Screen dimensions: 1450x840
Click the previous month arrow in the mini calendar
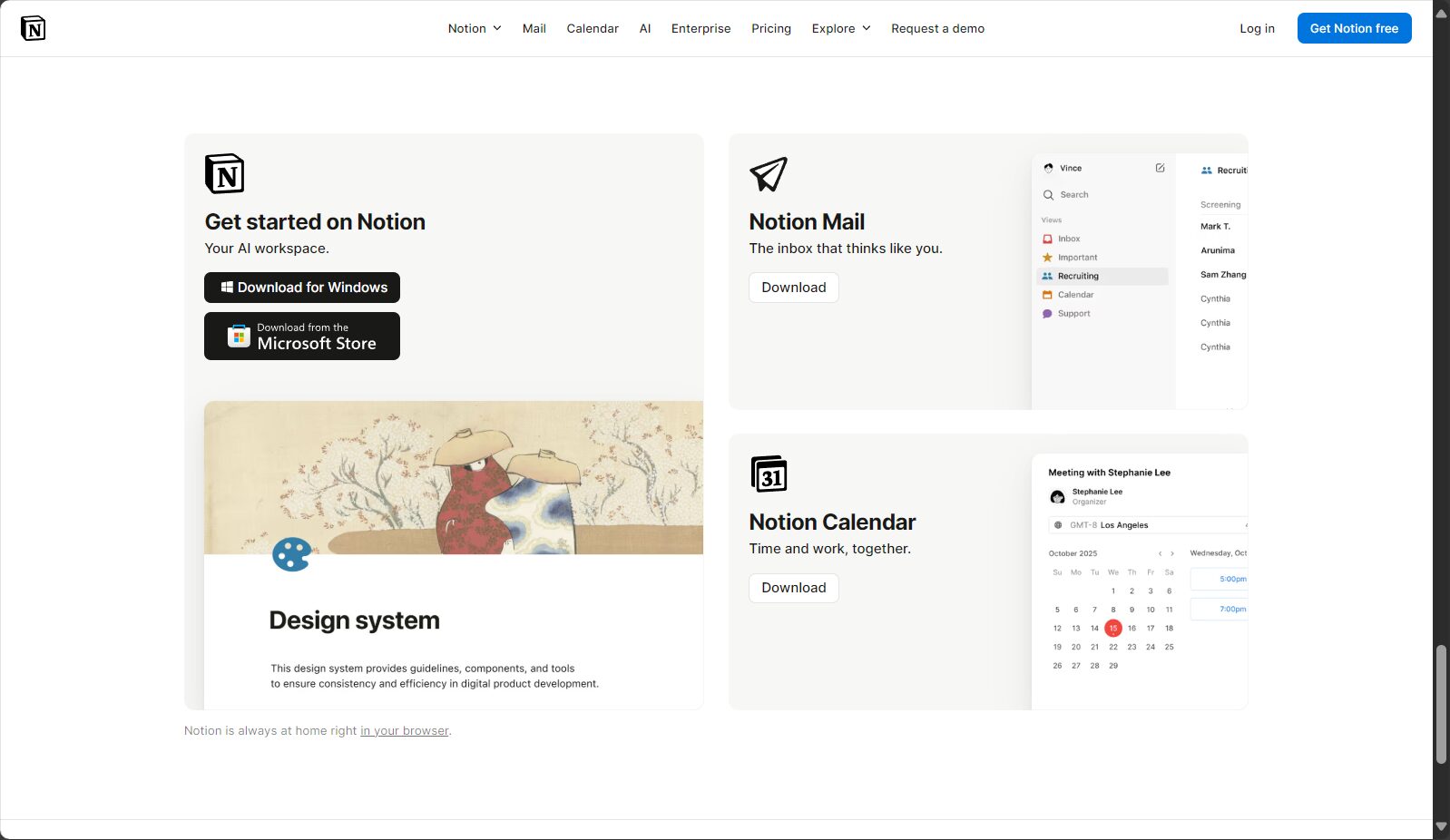[x=1160, y=553]
